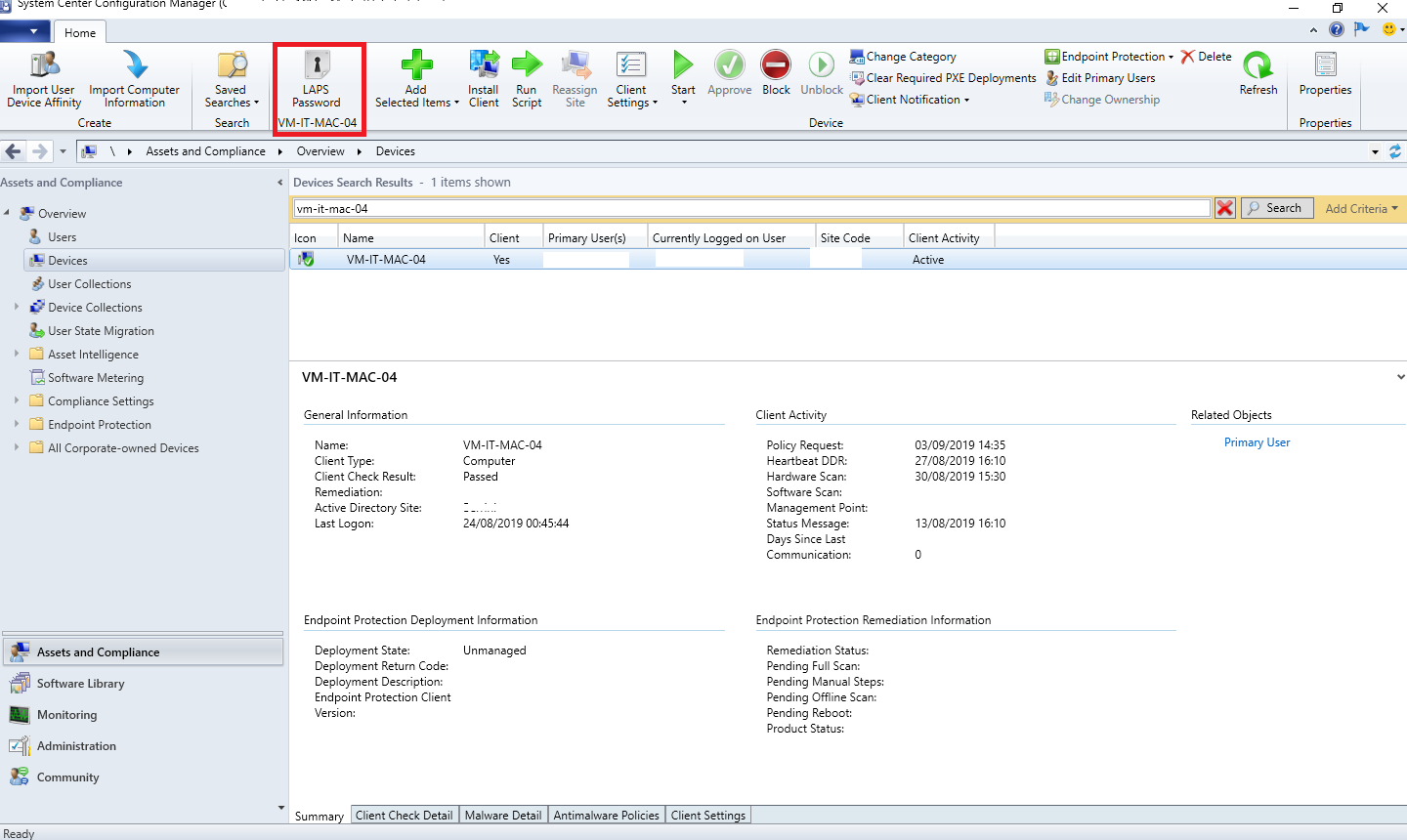
Task: Open device Properties from the ribbon
Action: tap(1325, 66)
